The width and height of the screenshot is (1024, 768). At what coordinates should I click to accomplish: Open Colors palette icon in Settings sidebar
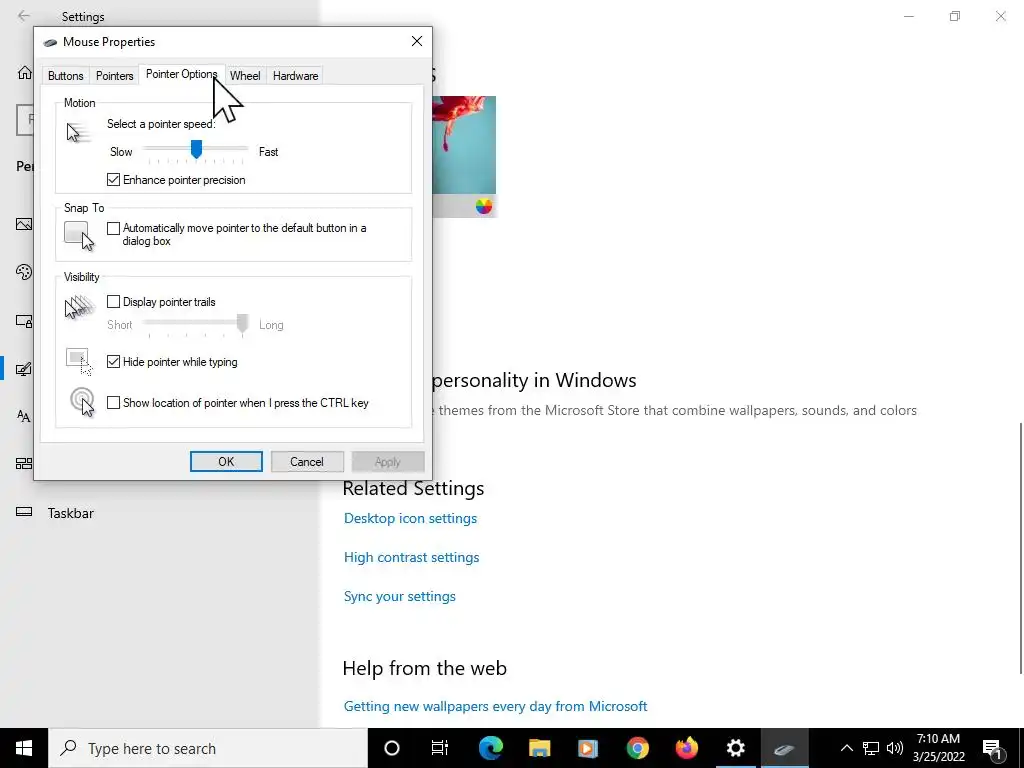pyautogui.click(x=24, y=272)
